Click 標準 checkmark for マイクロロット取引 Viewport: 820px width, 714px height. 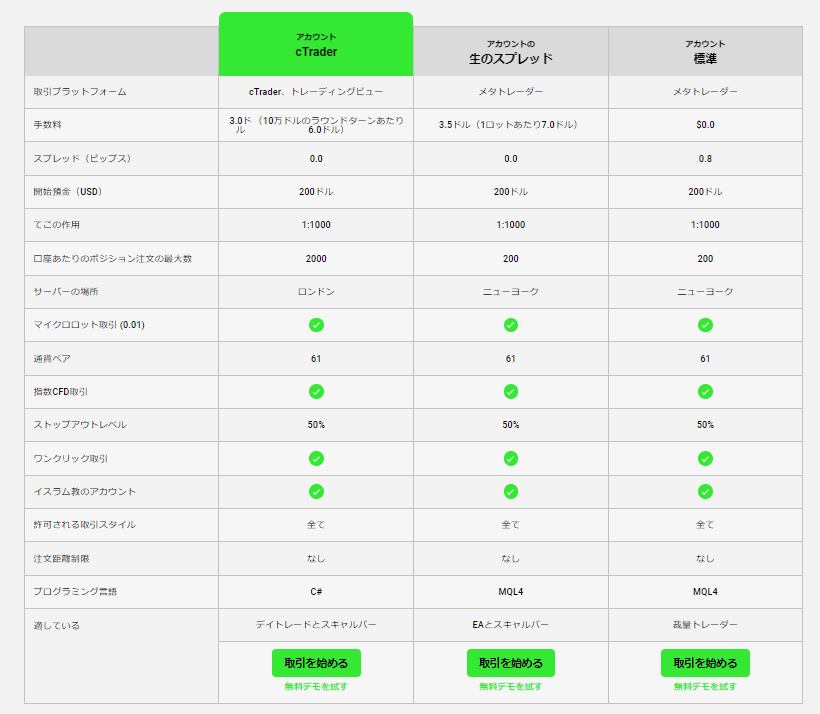705,325
